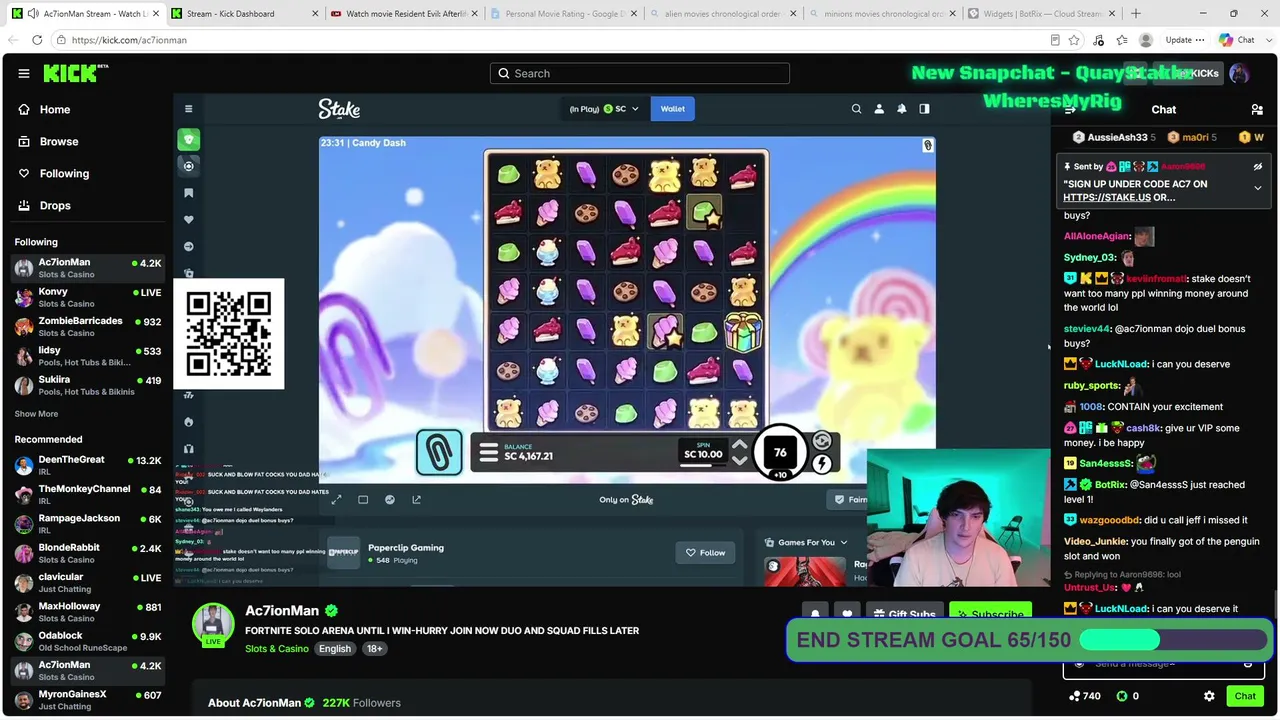Switch to the Personal Movie Rating tab
Image resolution: width=1280 pixels, height=720 pixels.
pos(562,14)
